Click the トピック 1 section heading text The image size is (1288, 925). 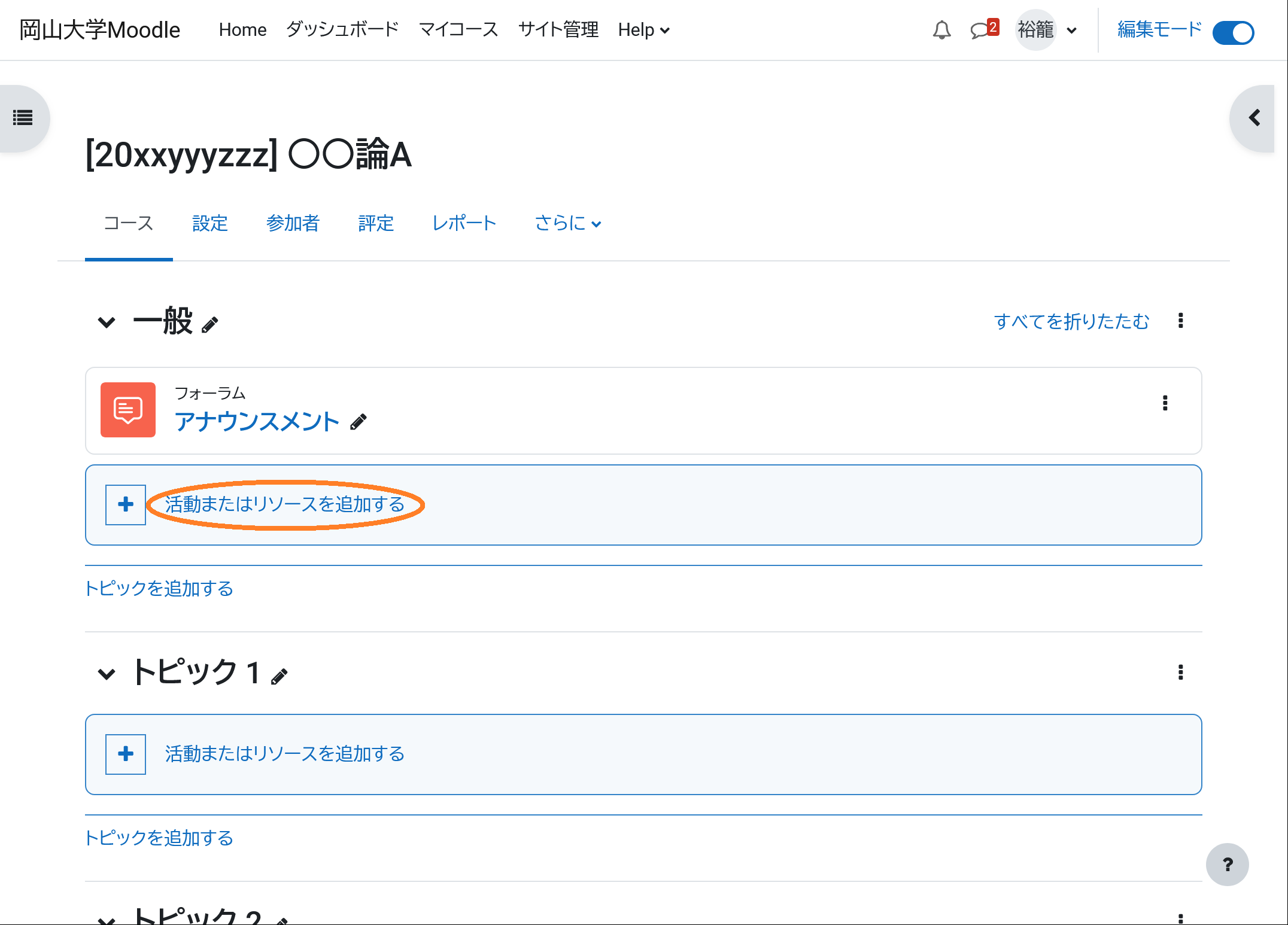tap(196, 673)
